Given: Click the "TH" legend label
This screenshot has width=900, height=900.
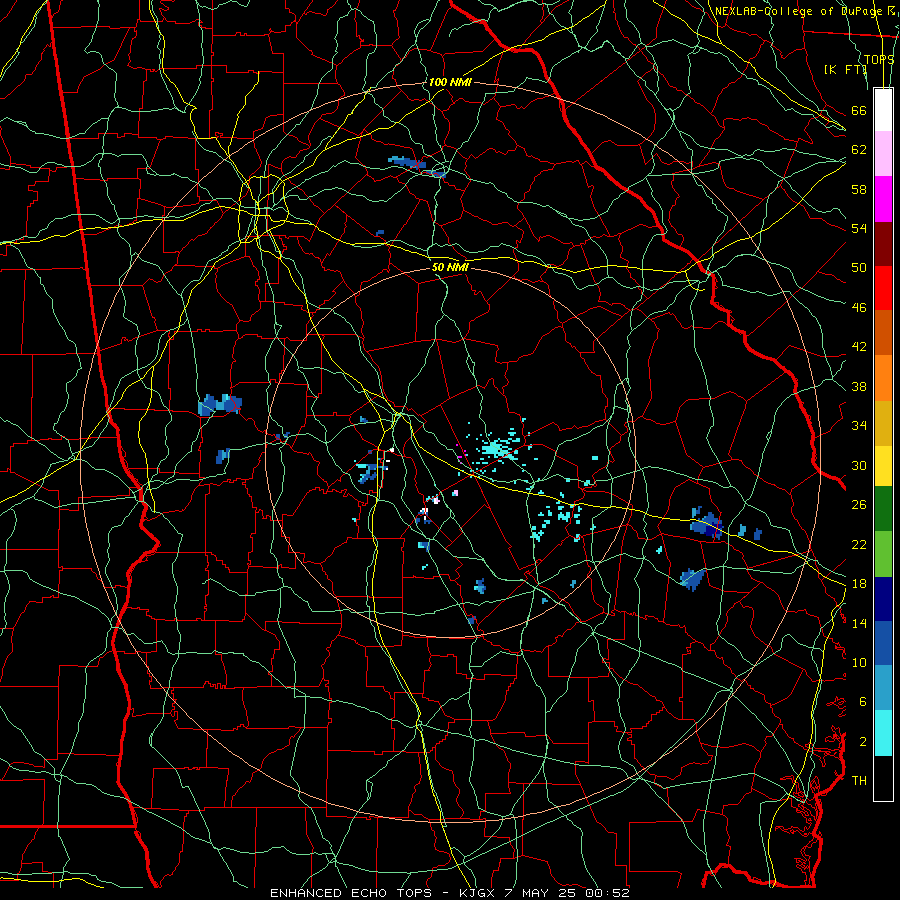Looking at the screenshot, I should (859, 781).
